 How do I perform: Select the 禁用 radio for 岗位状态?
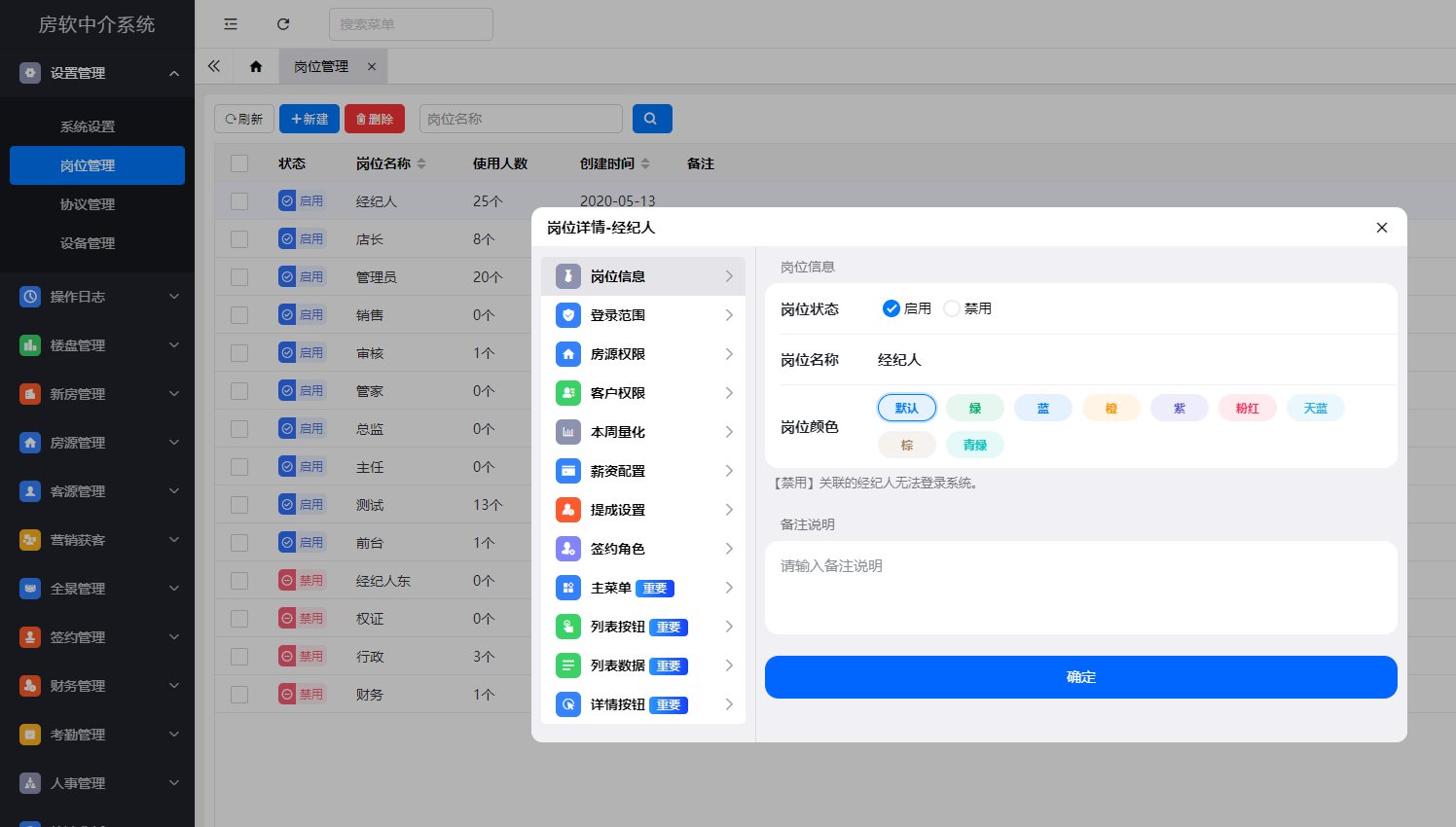pyautogui.click(x=951, y=308)
